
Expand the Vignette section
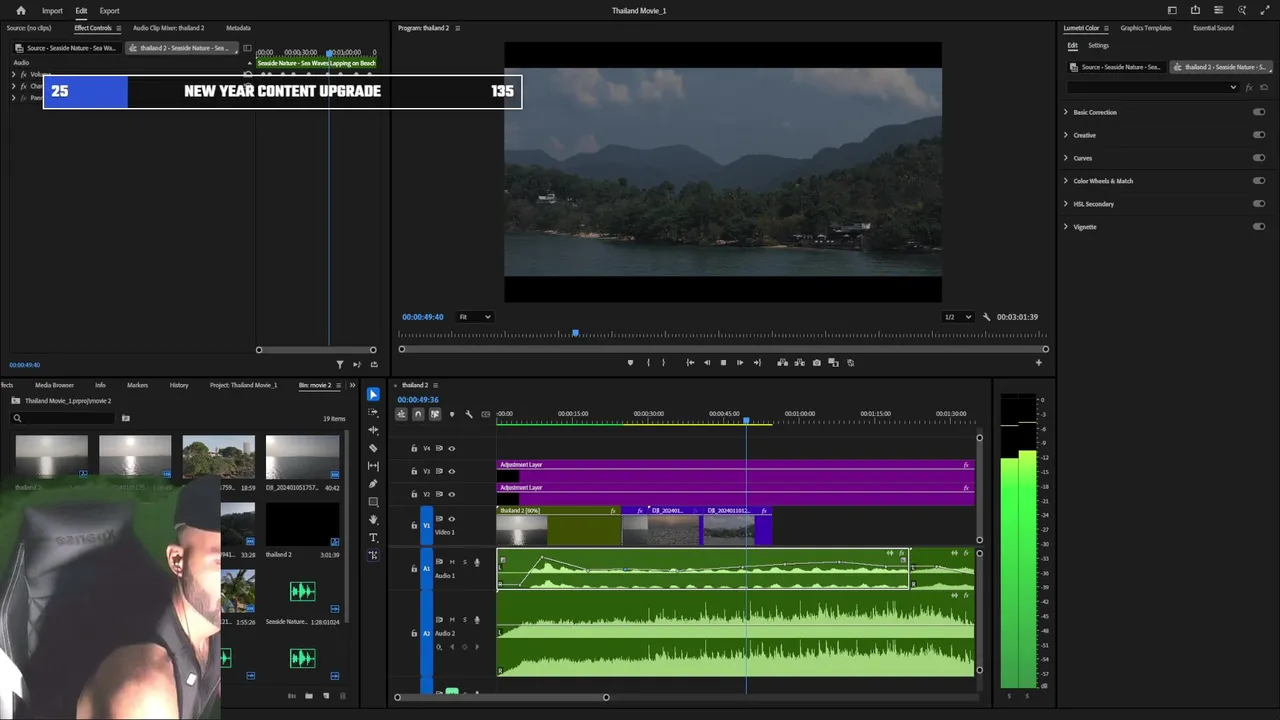[1066, 227]
